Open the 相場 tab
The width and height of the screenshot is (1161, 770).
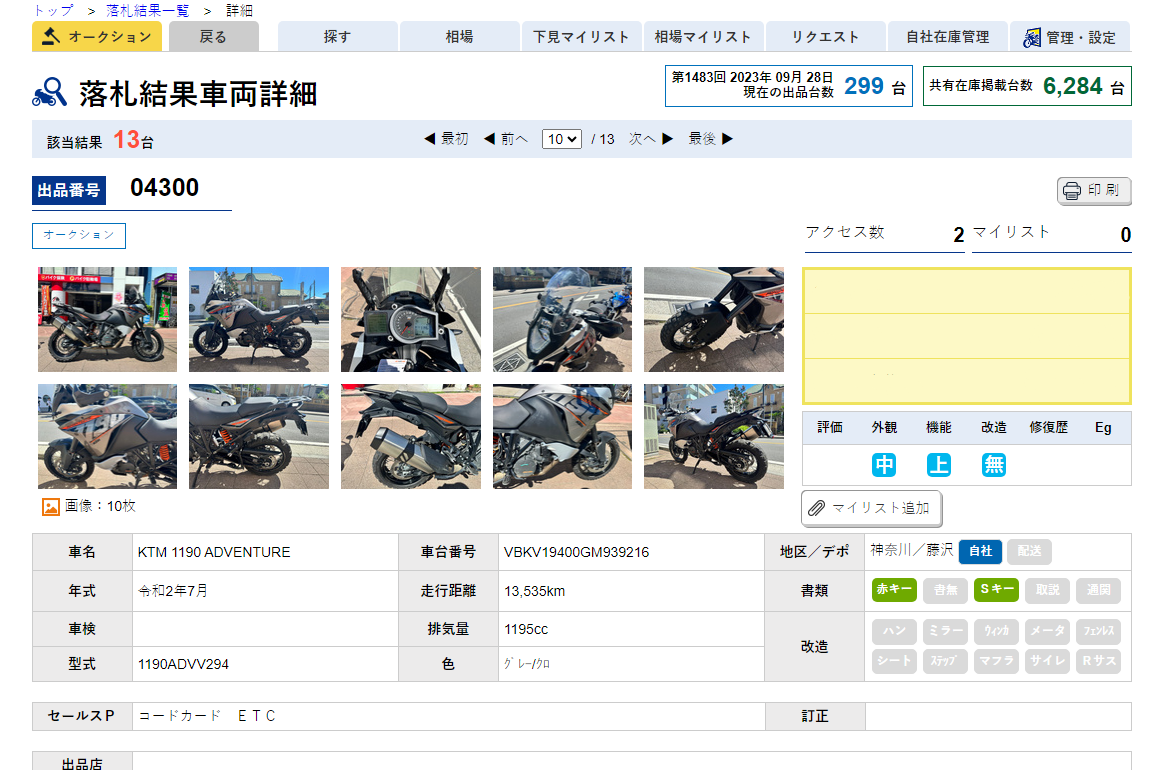coord(459,36)
